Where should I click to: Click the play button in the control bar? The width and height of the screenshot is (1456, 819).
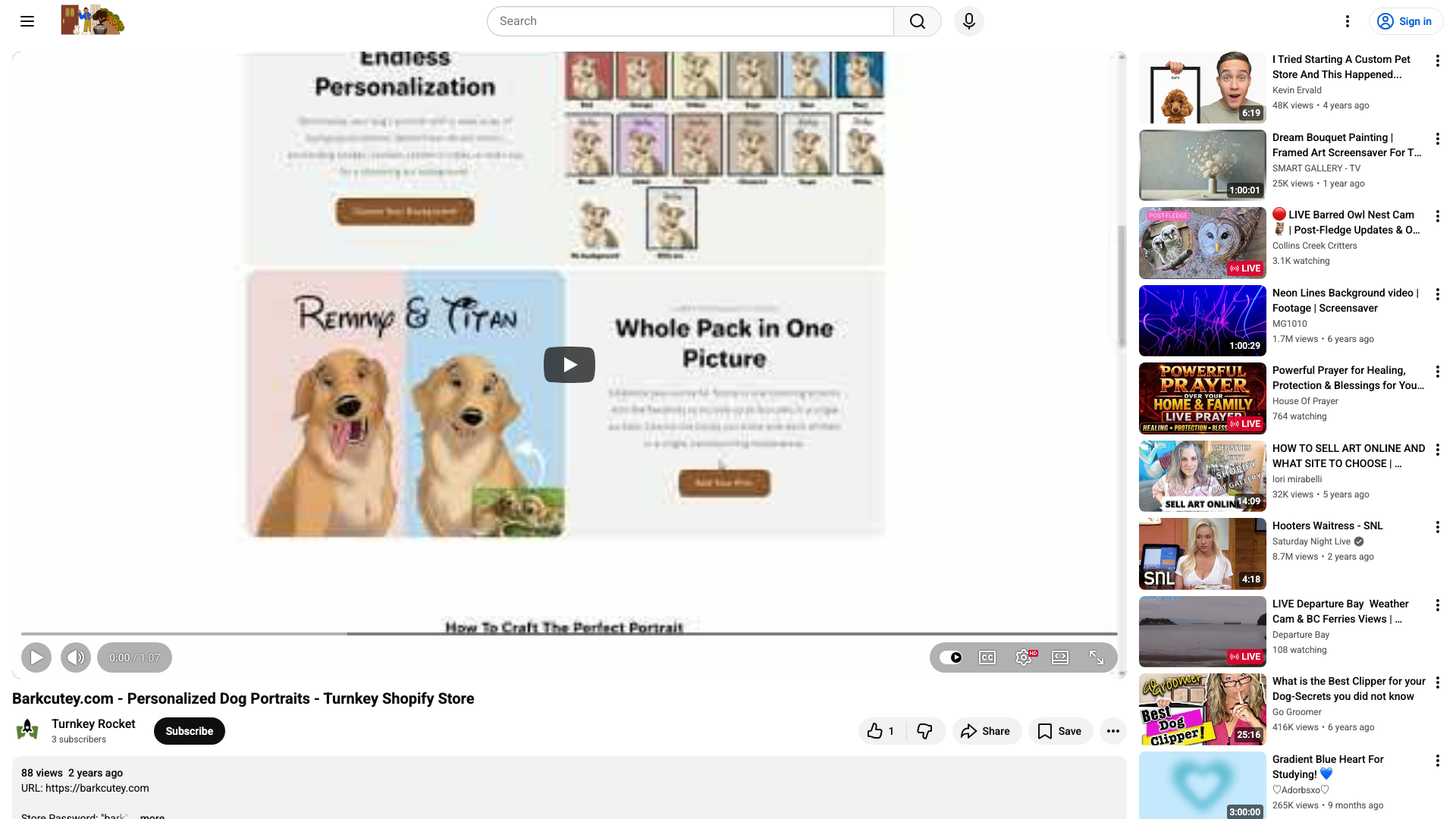(36, 657)
